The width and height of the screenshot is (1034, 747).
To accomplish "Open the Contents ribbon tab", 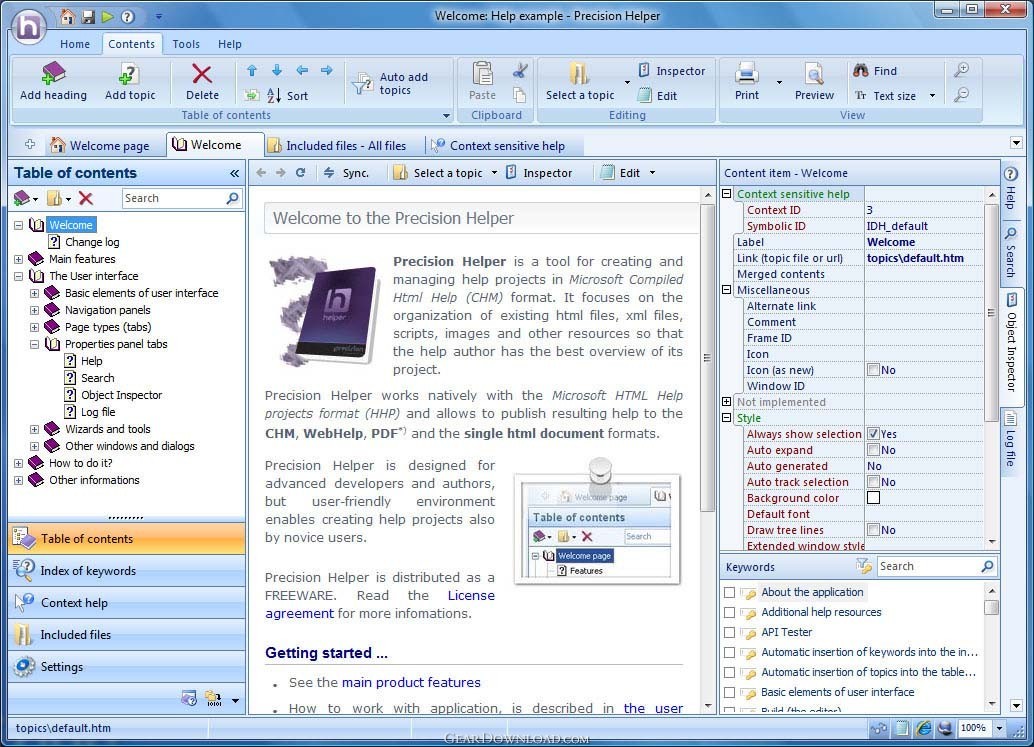I will [131, 44].
